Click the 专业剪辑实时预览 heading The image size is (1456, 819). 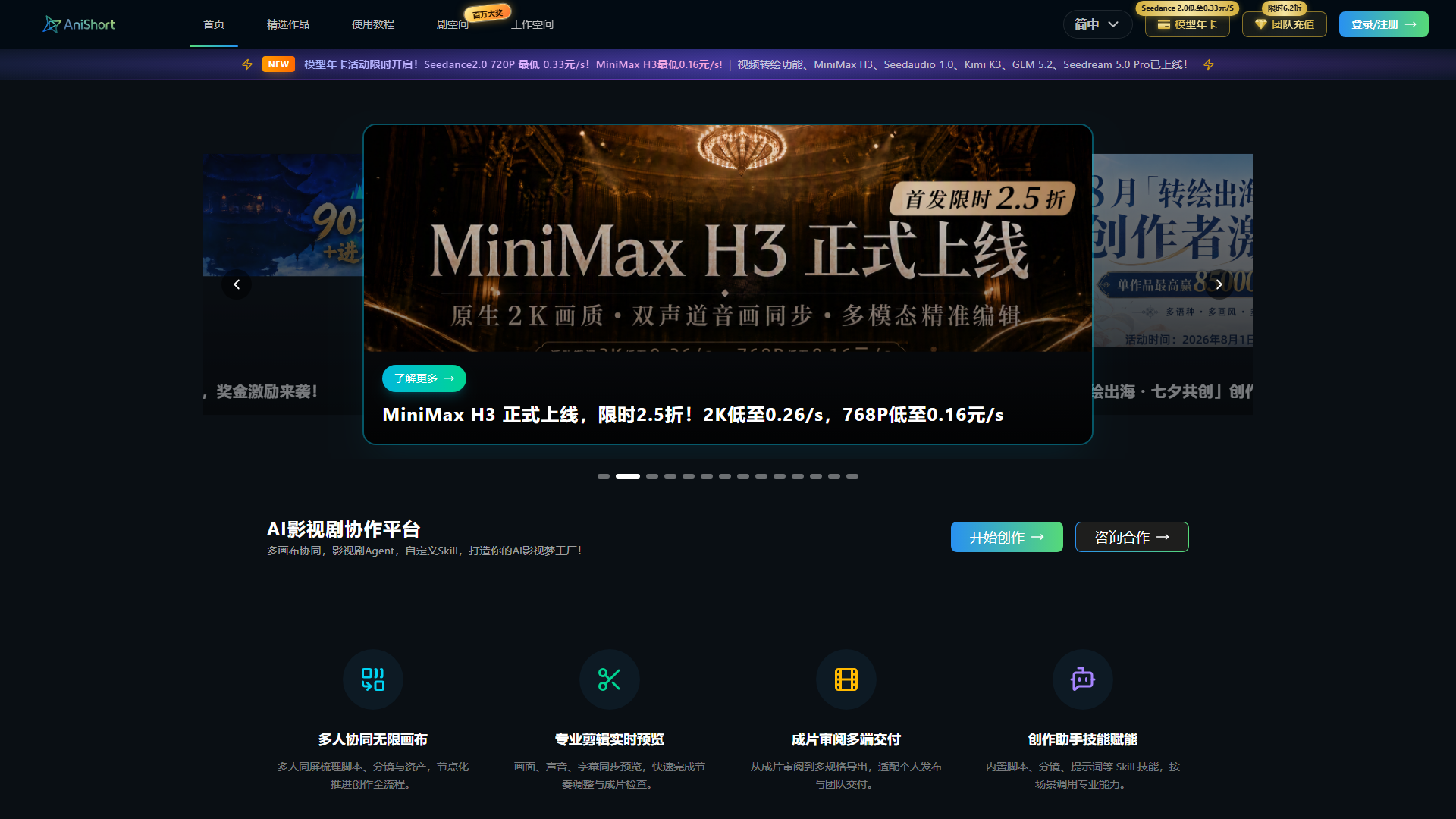(610, 739)
